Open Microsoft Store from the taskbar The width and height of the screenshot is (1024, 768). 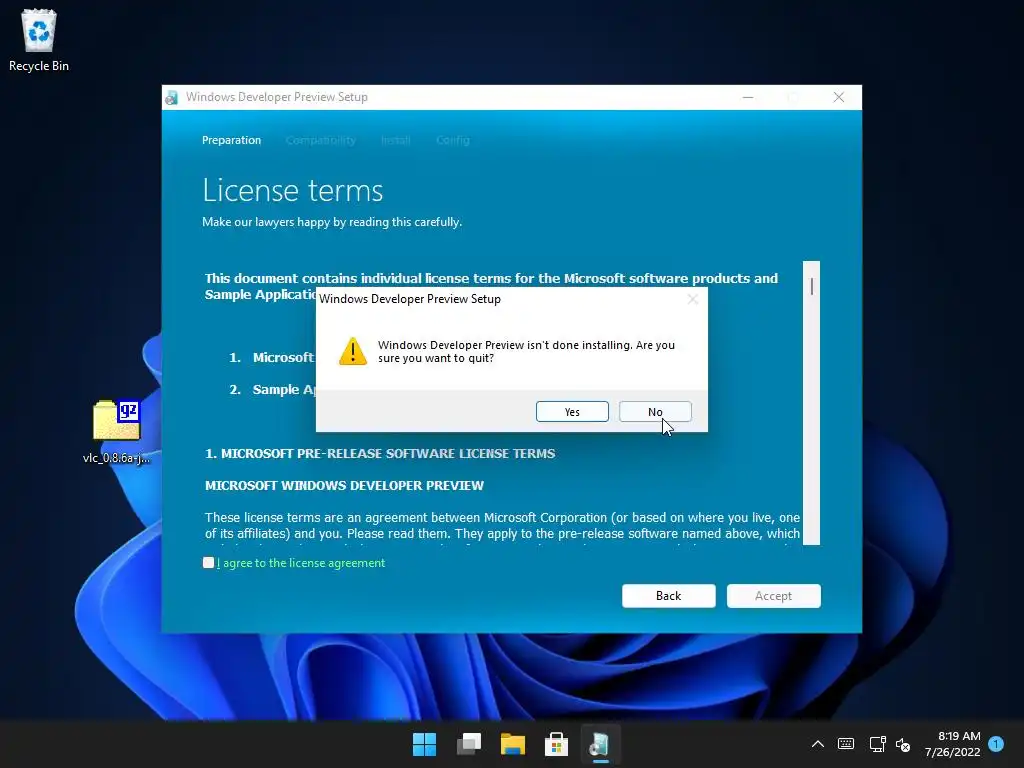pyautogui.click(x=556, y=744)
